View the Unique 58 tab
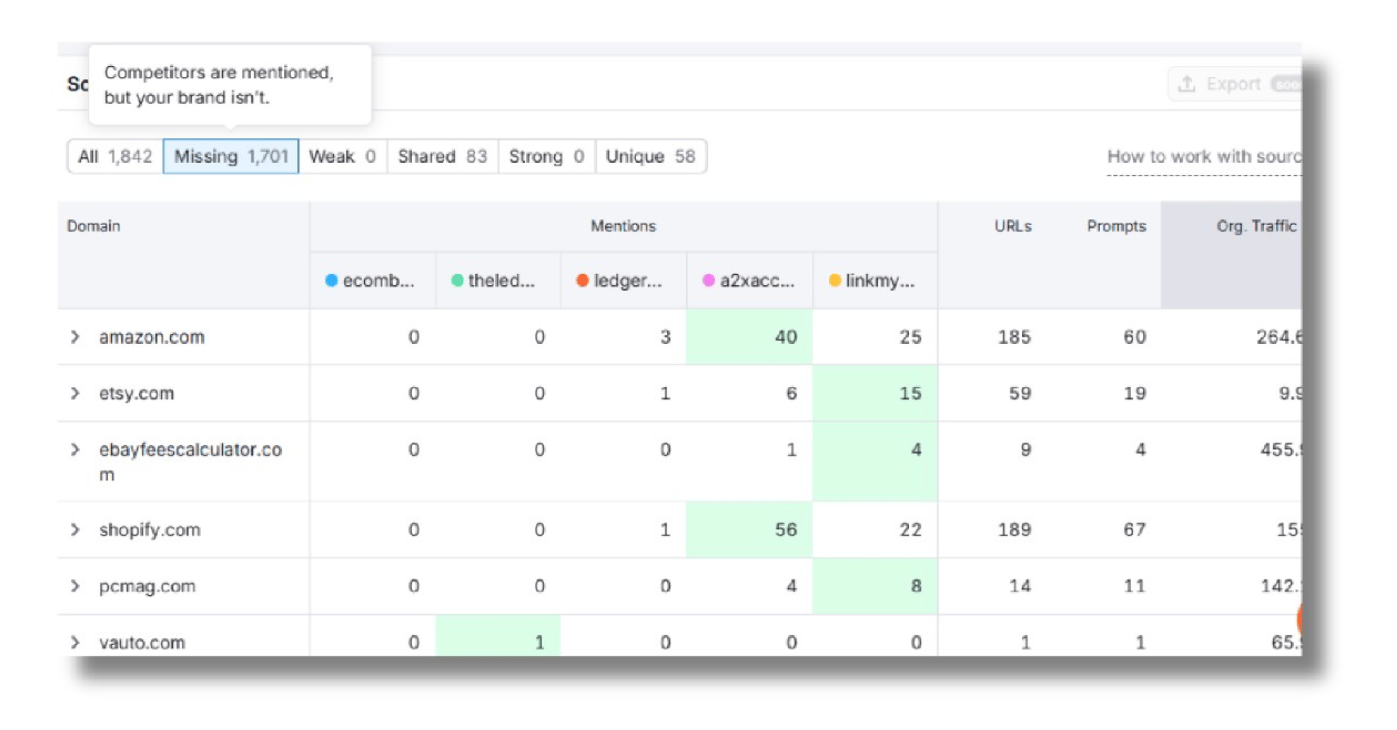 (x=651, y=156)
